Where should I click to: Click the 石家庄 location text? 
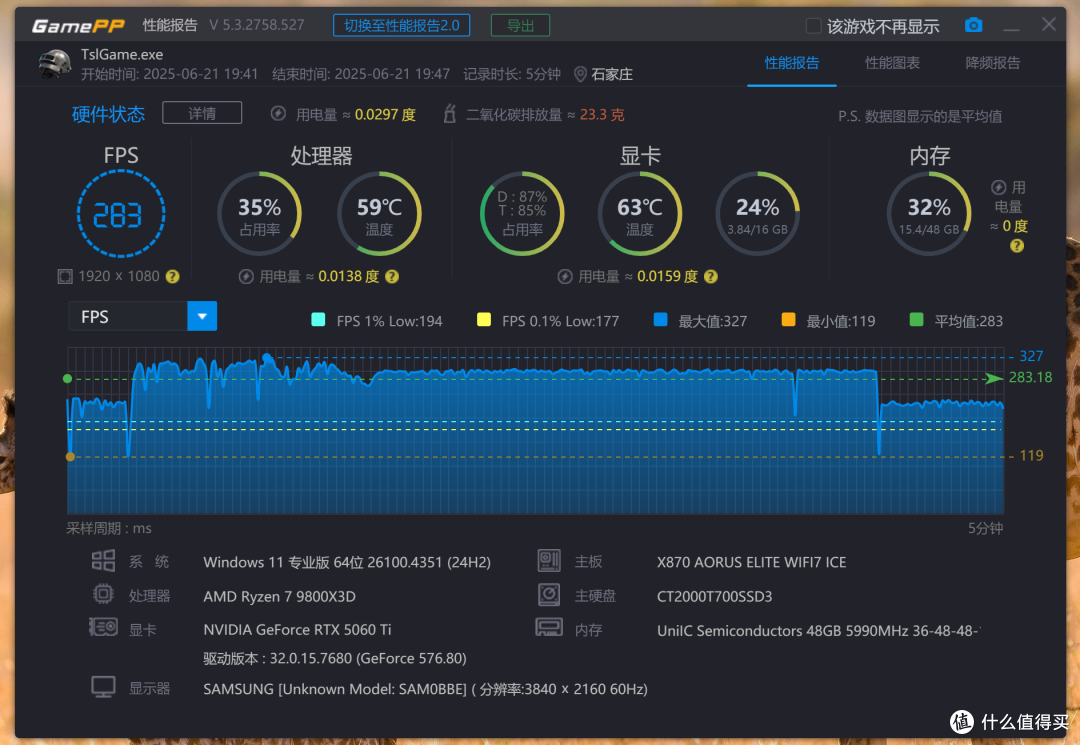pyautogui.click(x=612, y=74)
